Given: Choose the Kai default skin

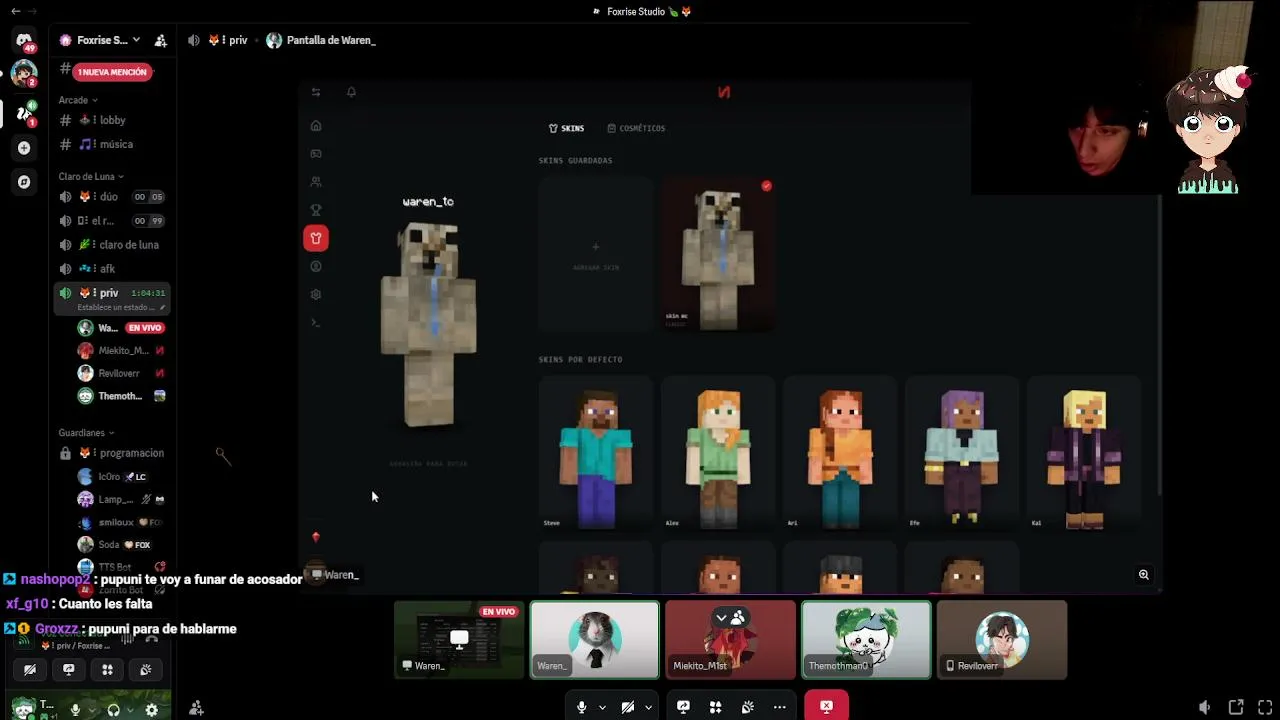Looking at the screenshot, I should point(1084,453).
